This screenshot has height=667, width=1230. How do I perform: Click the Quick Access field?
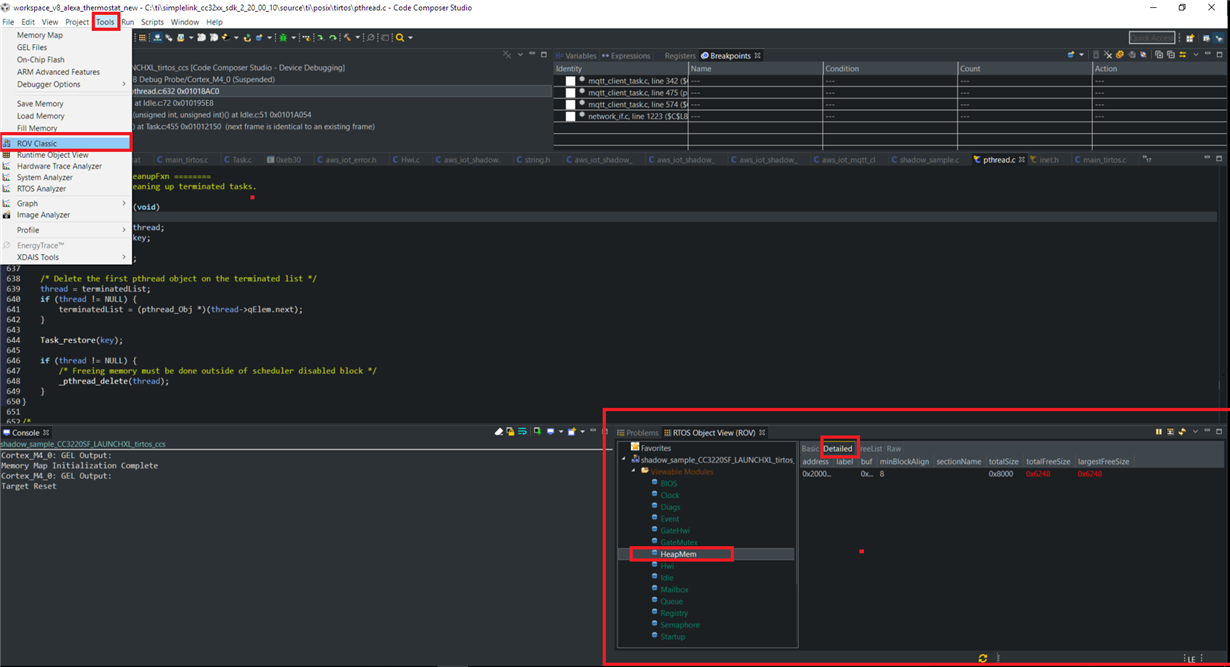(1152, 38)
